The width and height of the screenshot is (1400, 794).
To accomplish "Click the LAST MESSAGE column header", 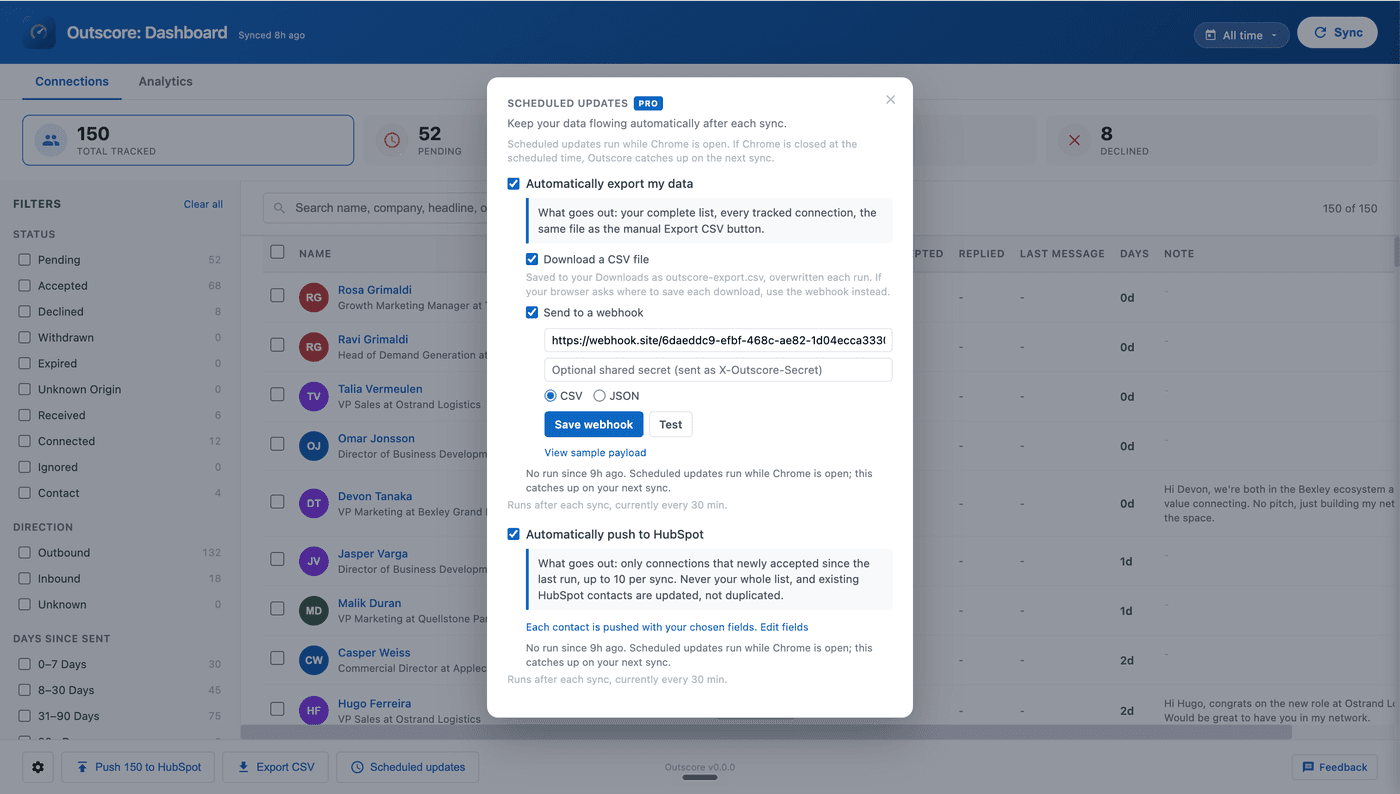I will (1062, 254).
